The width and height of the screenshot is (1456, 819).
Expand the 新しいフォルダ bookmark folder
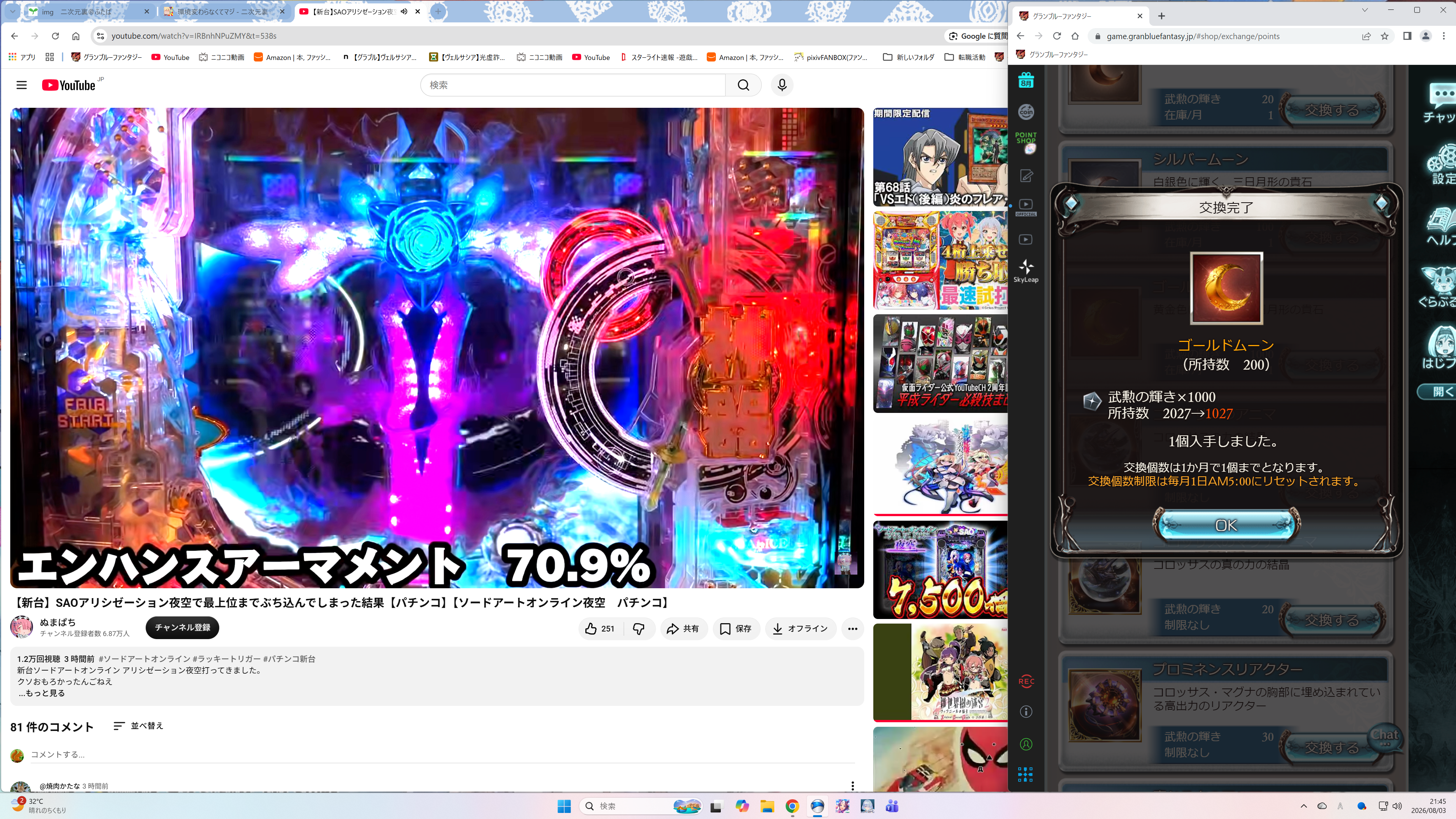tap(909, 57)
